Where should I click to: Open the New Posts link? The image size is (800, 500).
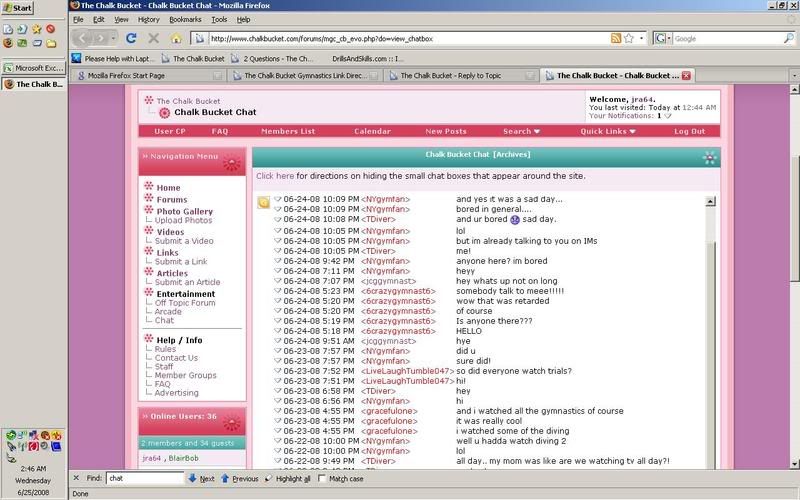pyautogui.click(x=445, y=131)
